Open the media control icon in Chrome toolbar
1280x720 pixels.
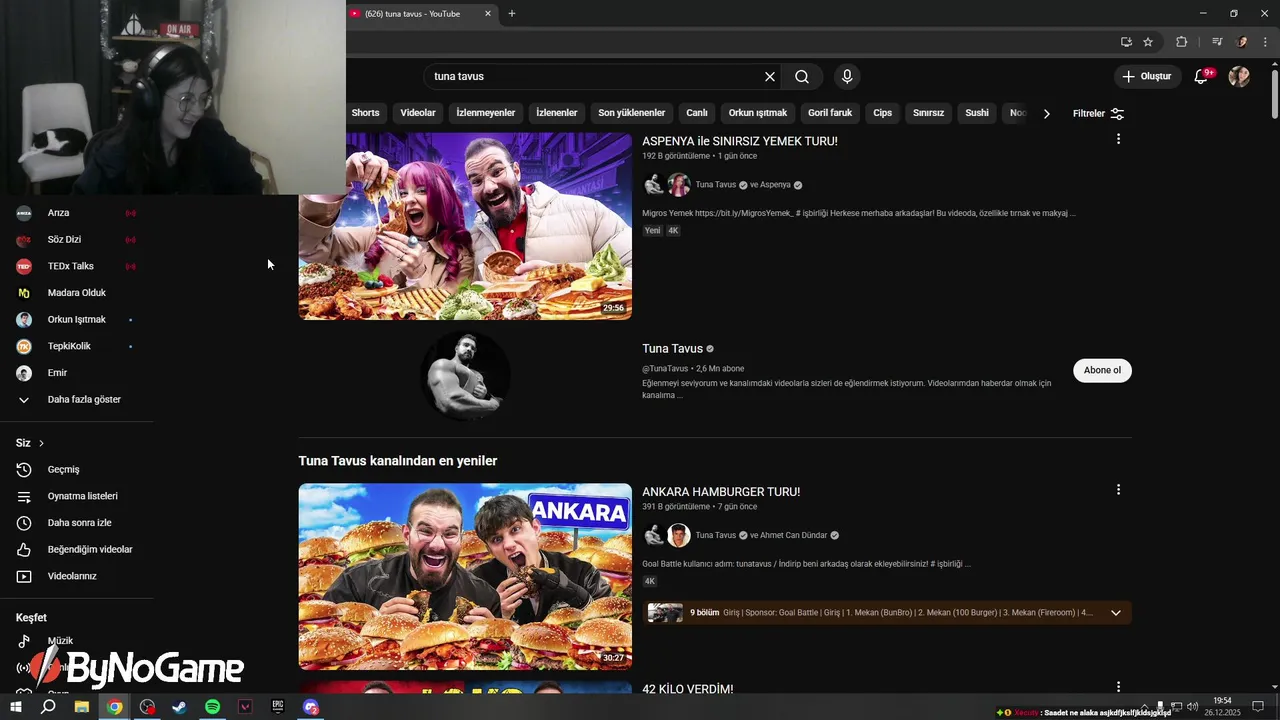point(1217,42)
